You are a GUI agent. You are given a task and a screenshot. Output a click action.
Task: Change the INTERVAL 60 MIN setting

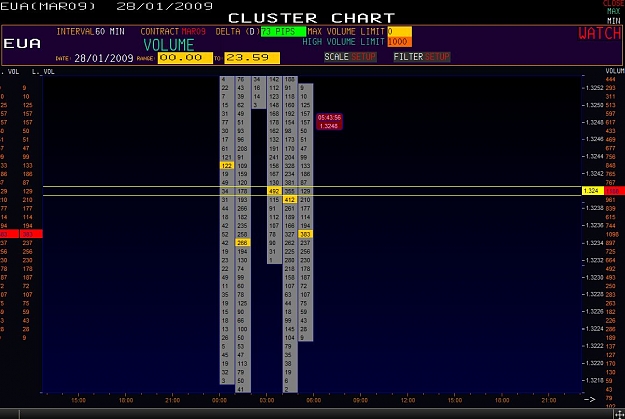click(x=90, y=31)
